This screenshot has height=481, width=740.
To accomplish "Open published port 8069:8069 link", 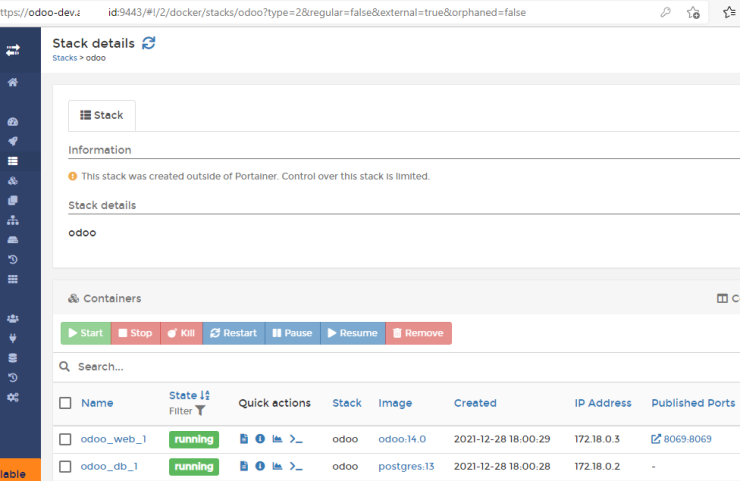I will pyautogui.click(x=681, y=439).
